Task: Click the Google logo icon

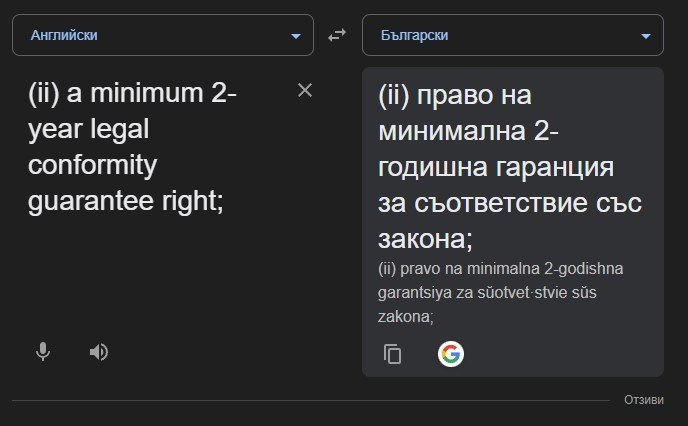Action: 451,354
